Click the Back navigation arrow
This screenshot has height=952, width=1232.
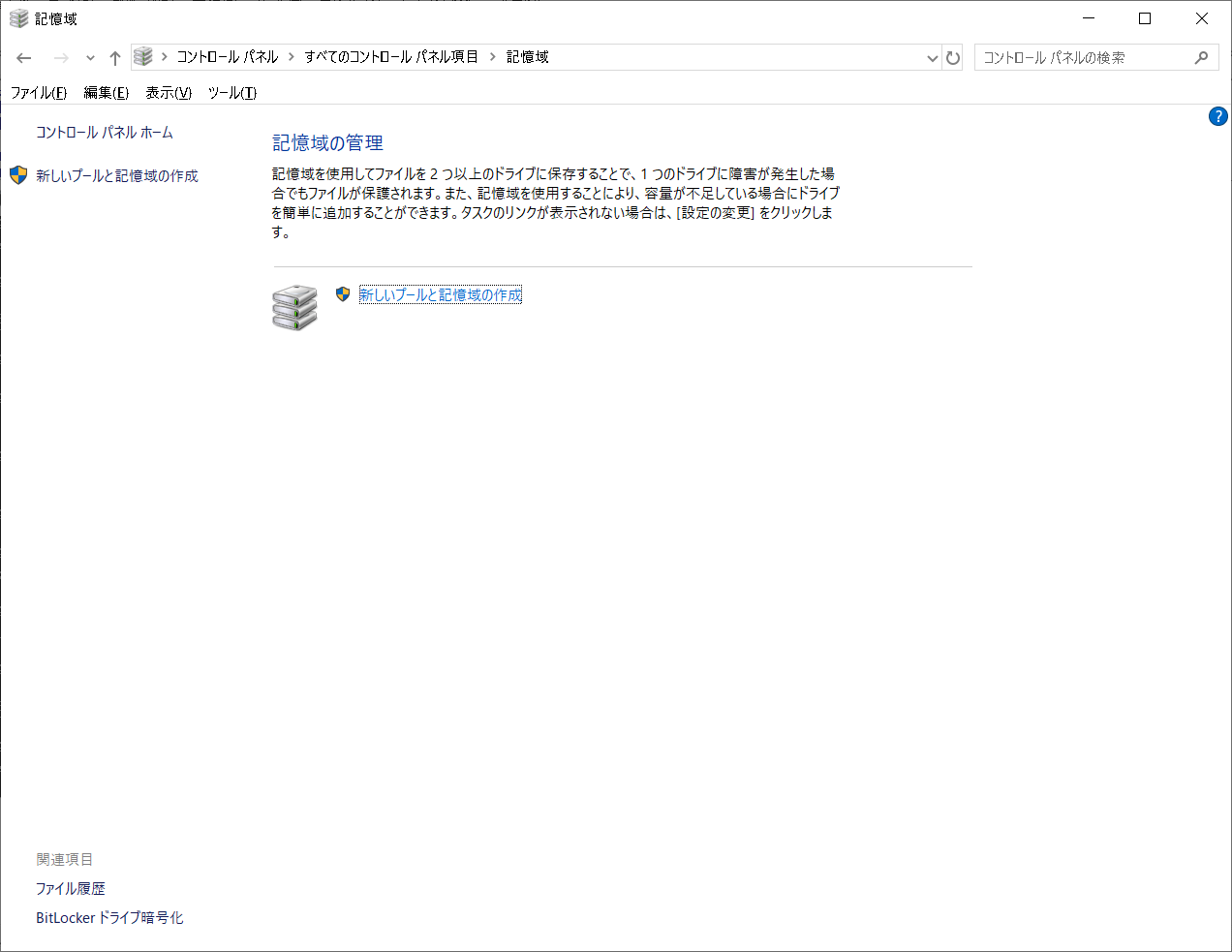24,58
